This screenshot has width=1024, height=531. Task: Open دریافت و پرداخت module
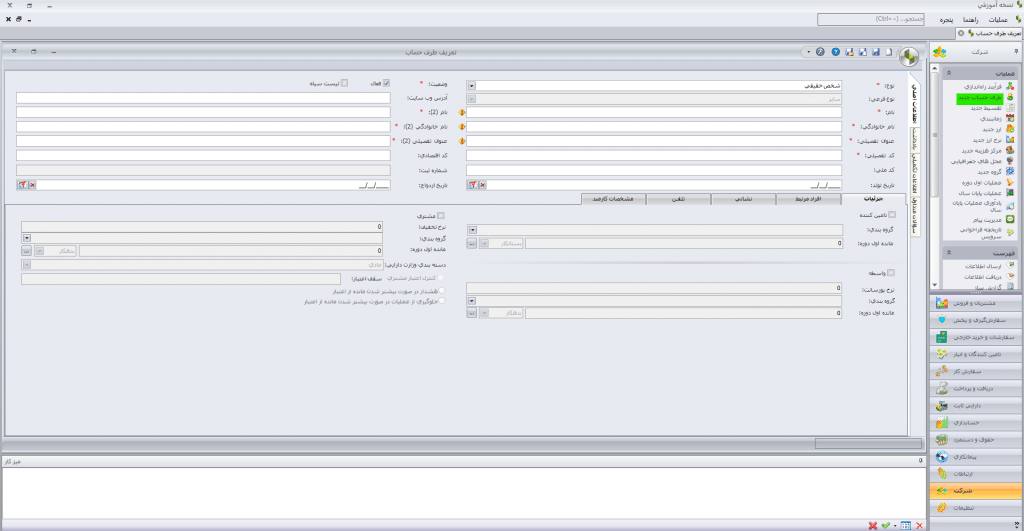976,389
